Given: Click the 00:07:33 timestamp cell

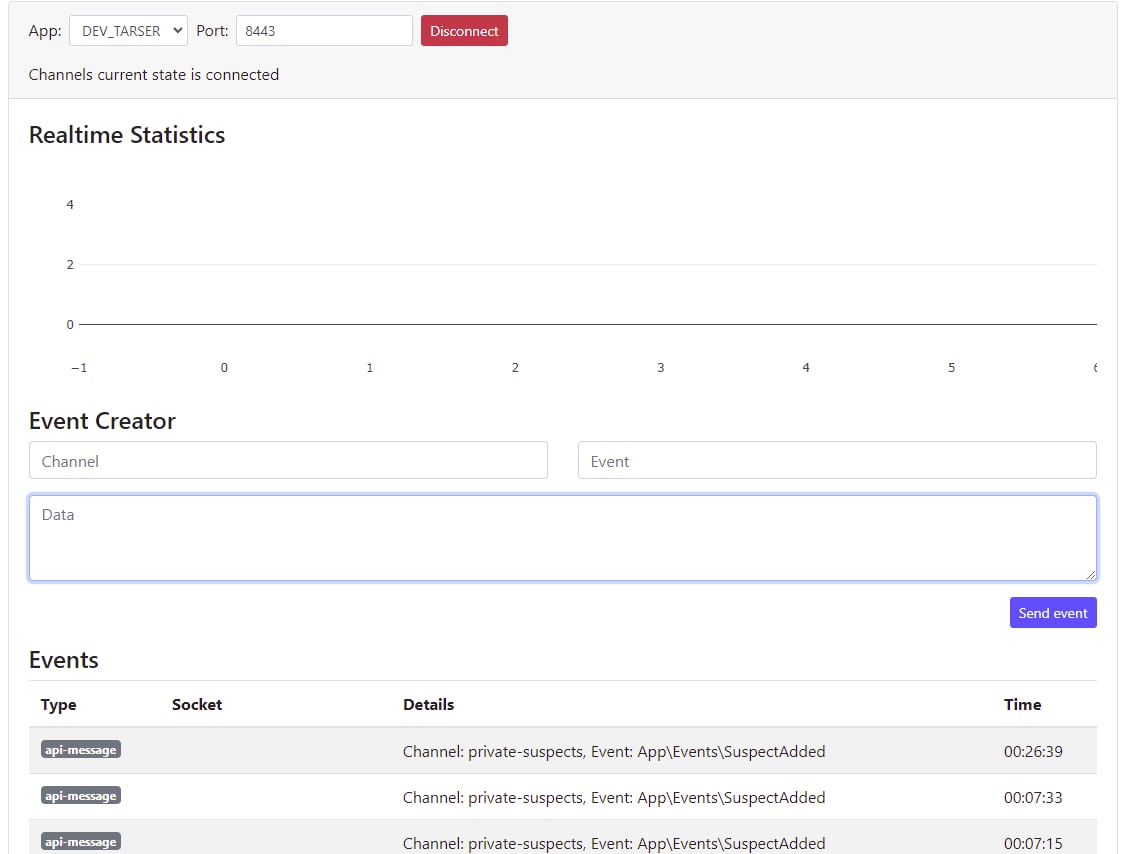Looking at the screenshot, I should [1033, 797].
